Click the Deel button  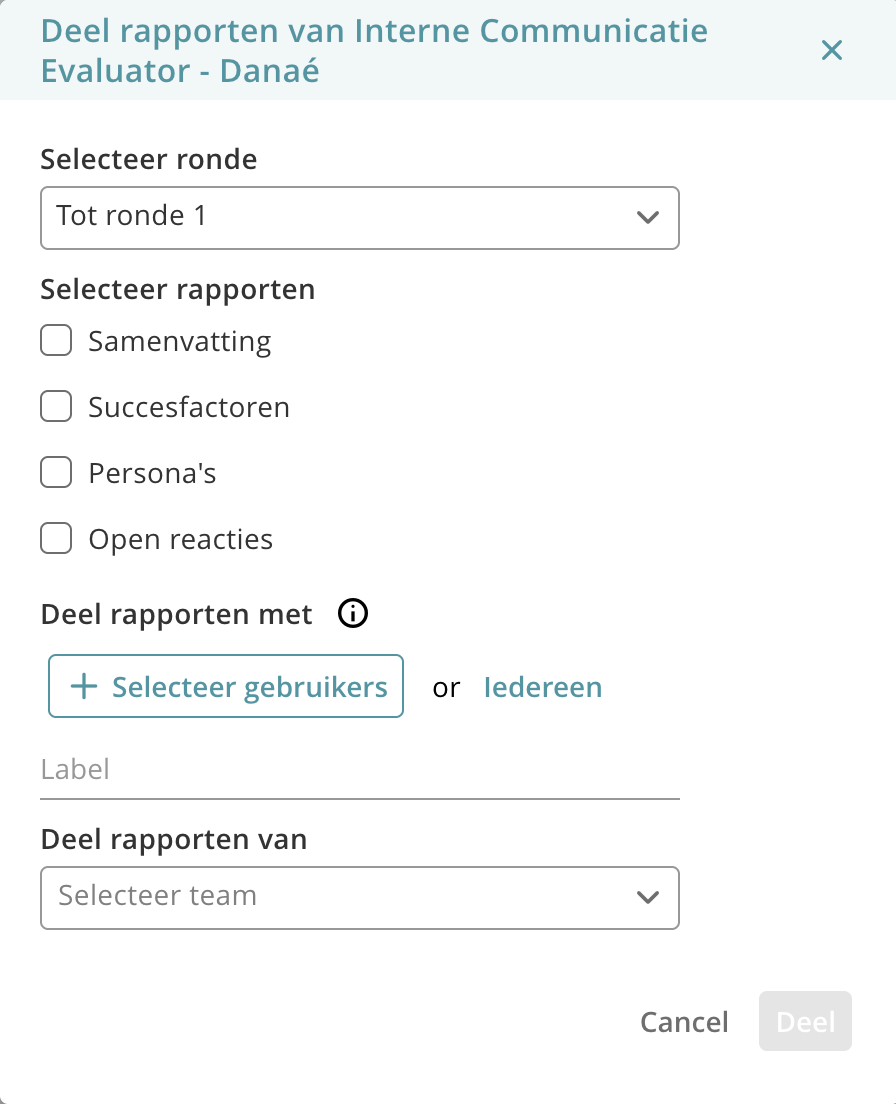[805, 1022]
